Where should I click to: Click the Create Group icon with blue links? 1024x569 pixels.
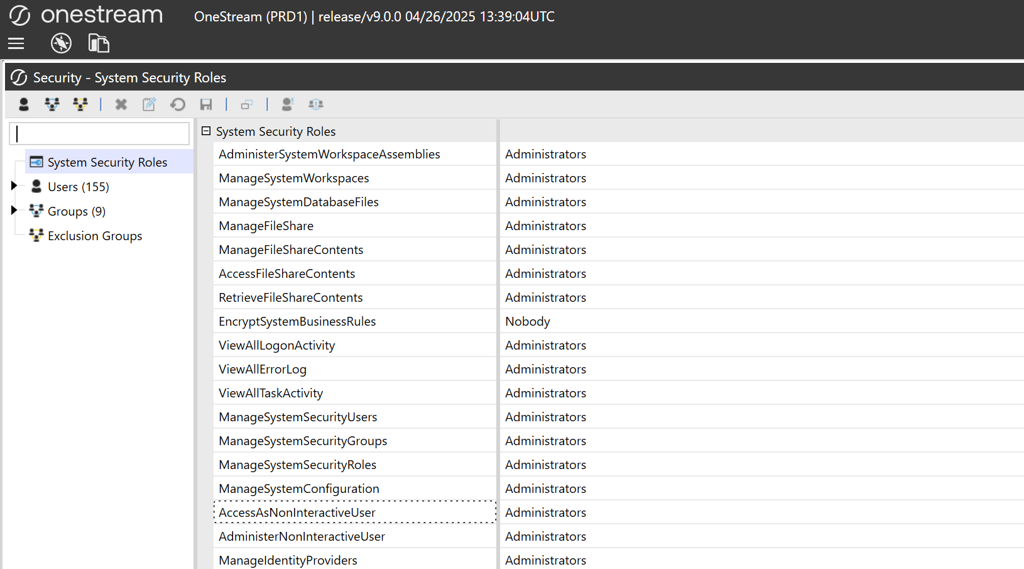[x=52, y=104]
